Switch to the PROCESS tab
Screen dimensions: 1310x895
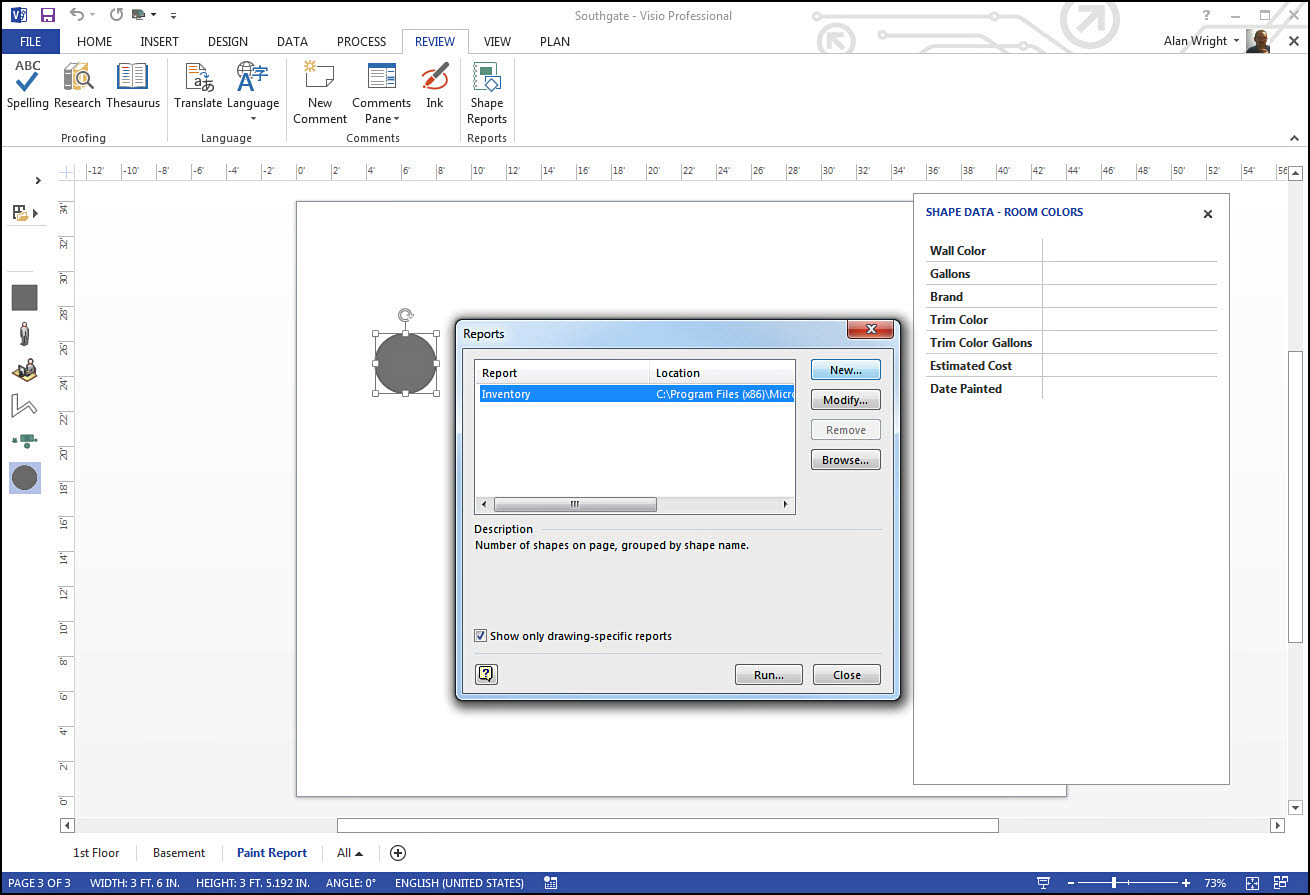(x=361, y=41)
